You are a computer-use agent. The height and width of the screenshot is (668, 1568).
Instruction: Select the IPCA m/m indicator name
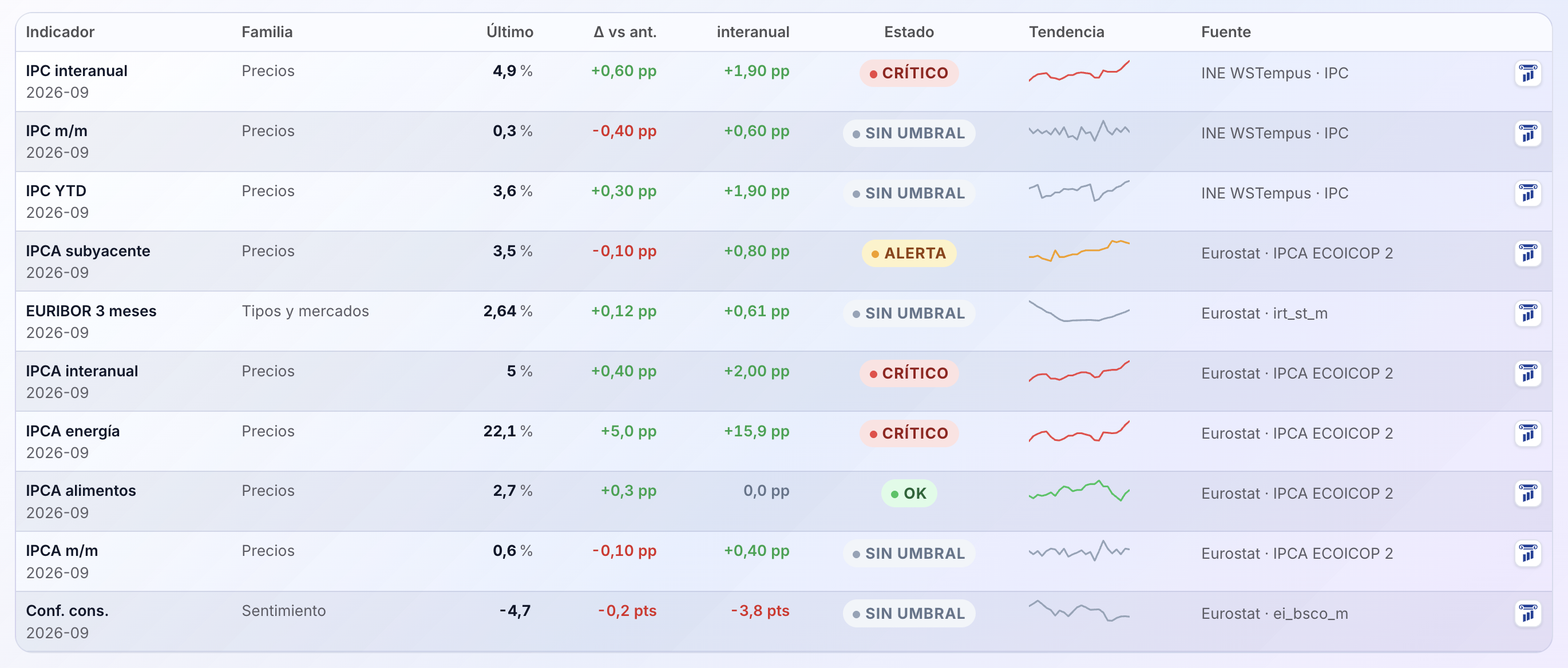click(x=61, y=551)
